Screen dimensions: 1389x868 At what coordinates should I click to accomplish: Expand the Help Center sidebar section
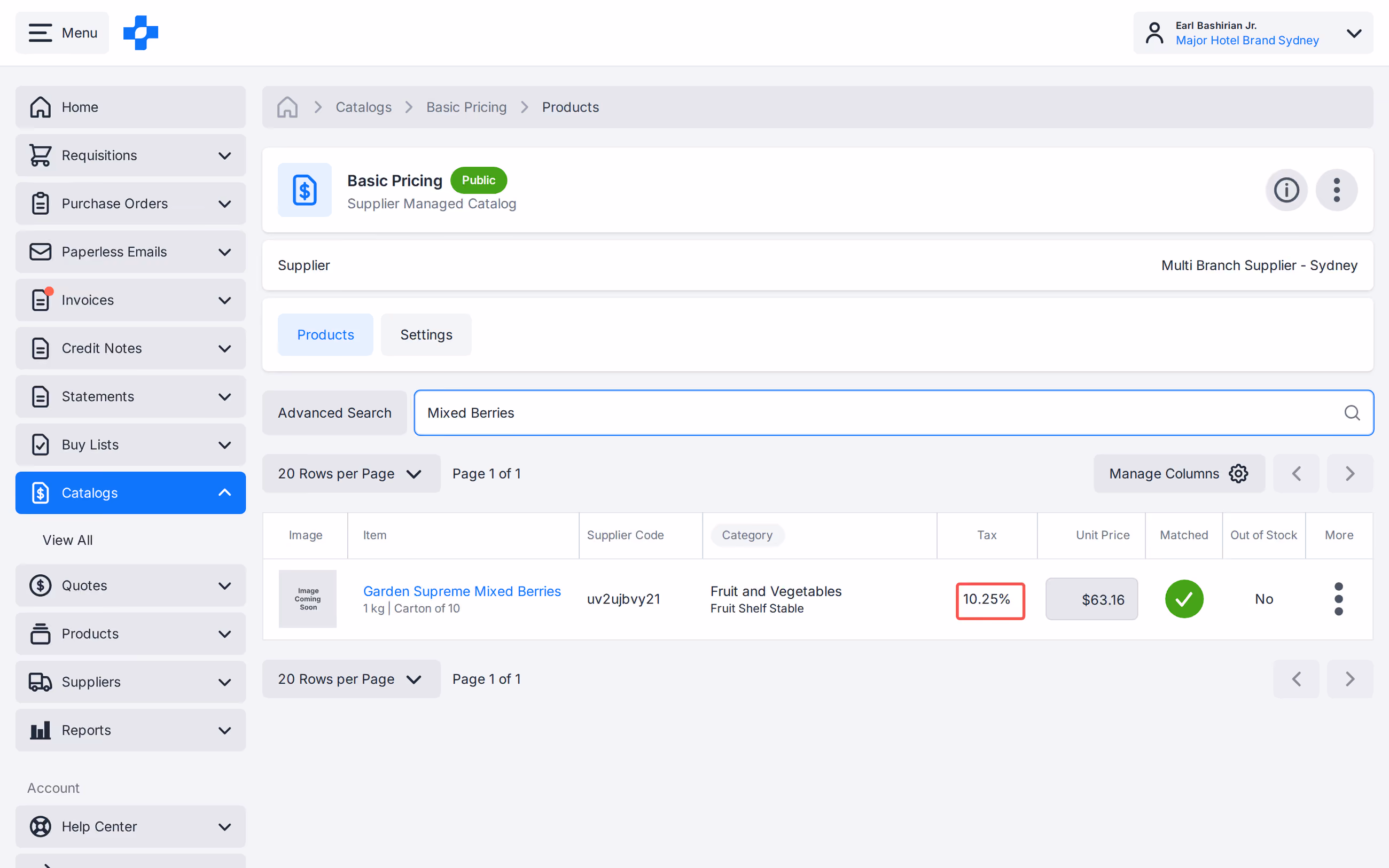tap(130, 826)
